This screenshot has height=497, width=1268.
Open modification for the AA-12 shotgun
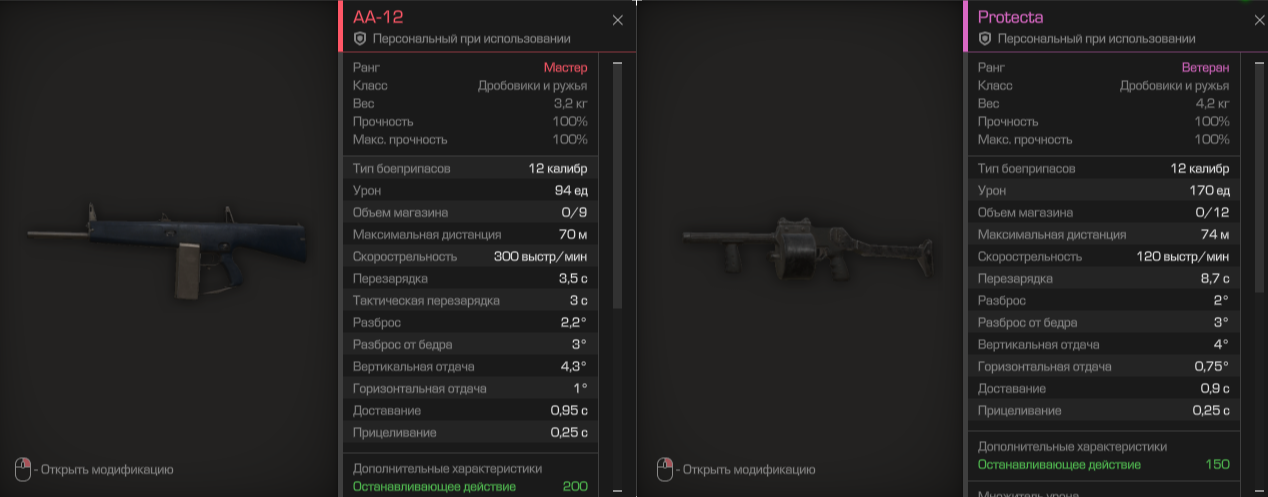pyautogui.click(x=108, y=470)
